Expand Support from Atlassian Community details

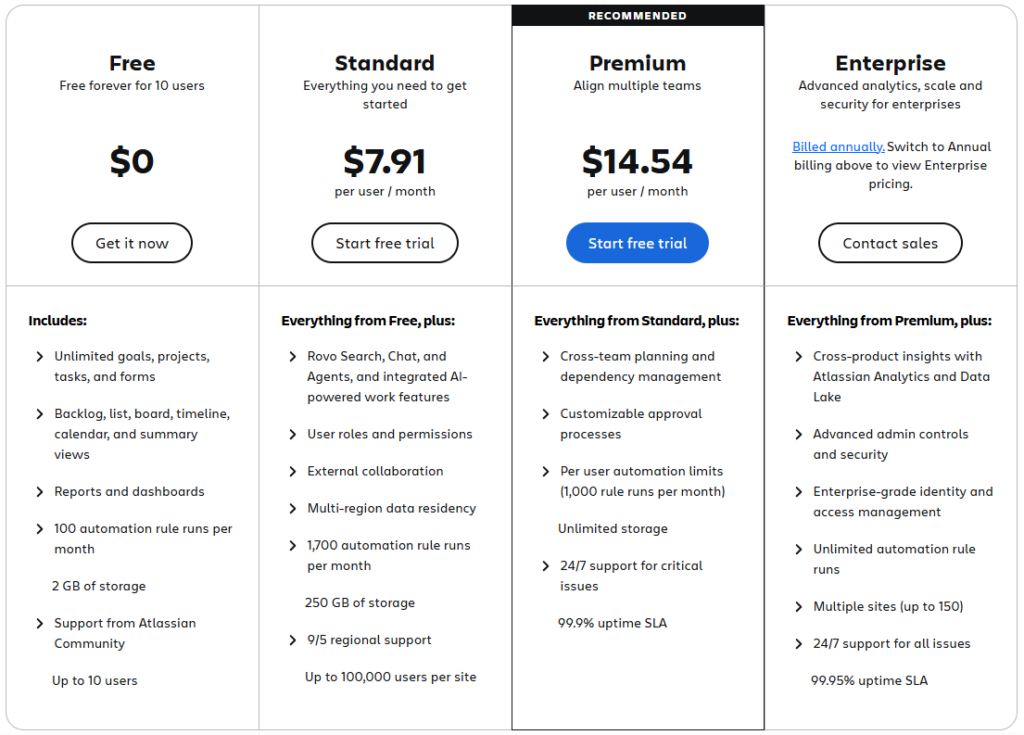[x=40, y=623]
